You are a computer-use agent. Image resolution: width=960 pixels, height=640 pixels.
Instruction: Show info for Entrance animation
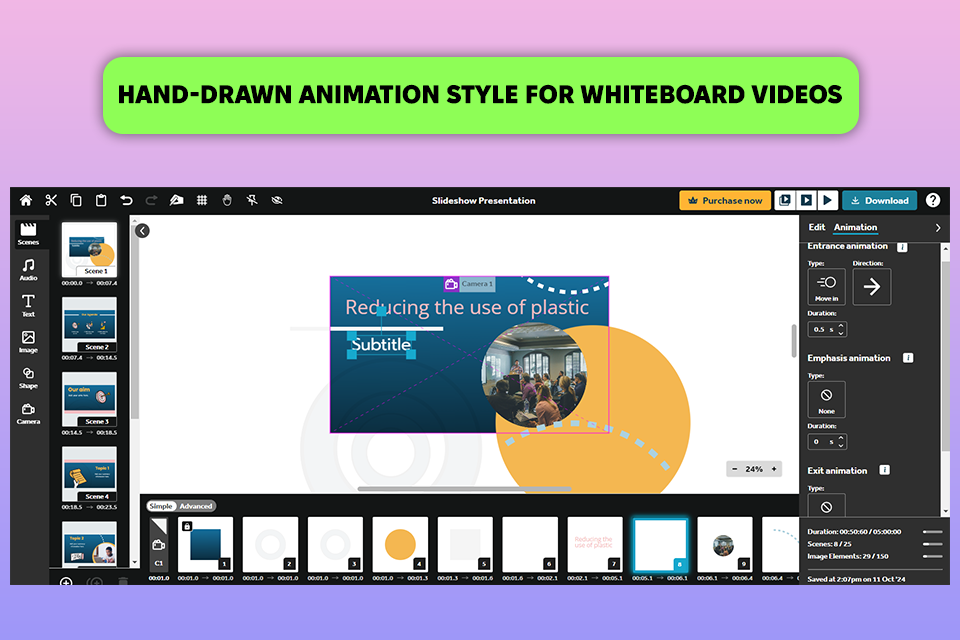[902, 247]
